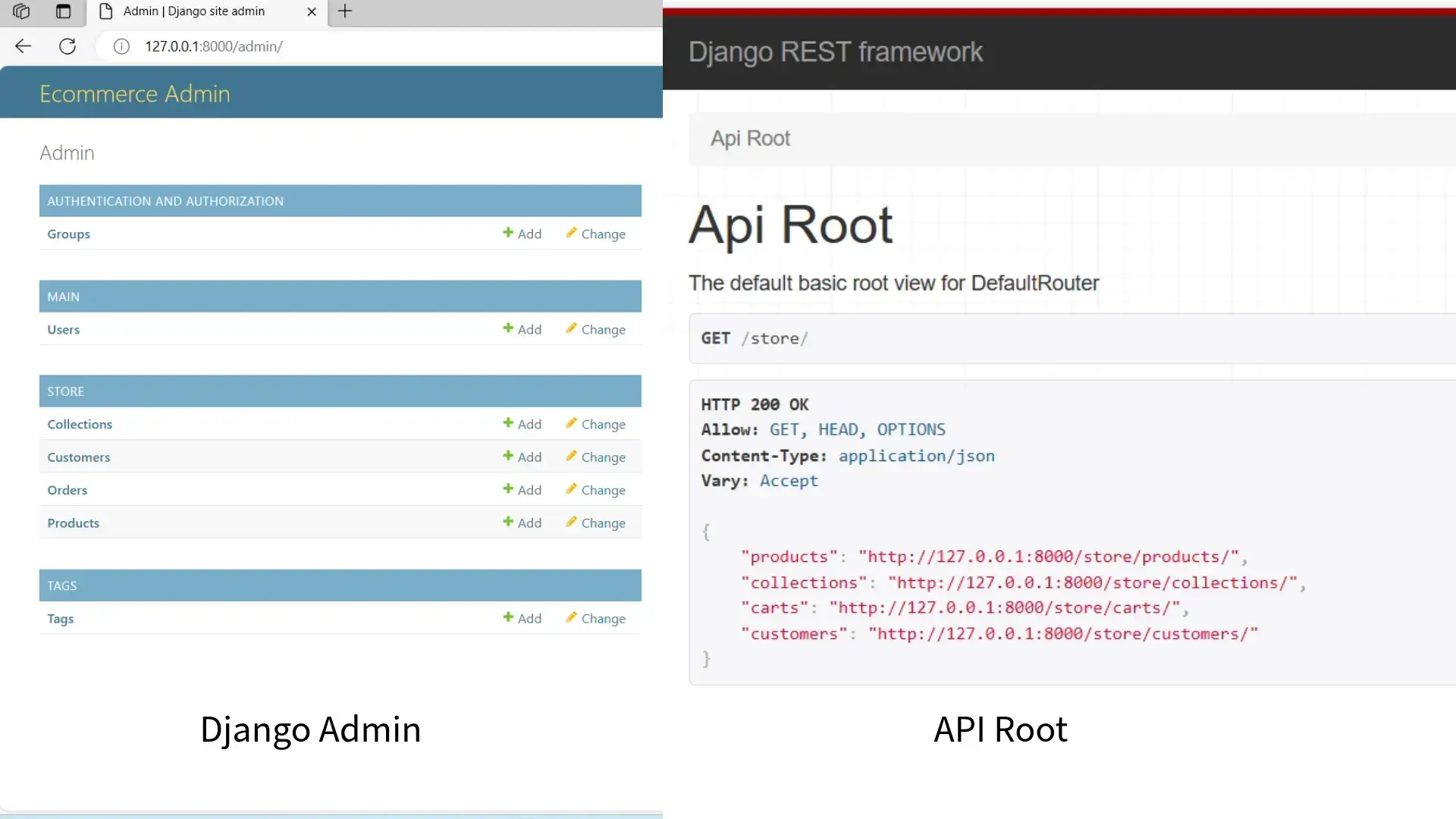Reload the admin page

point(67,46)
